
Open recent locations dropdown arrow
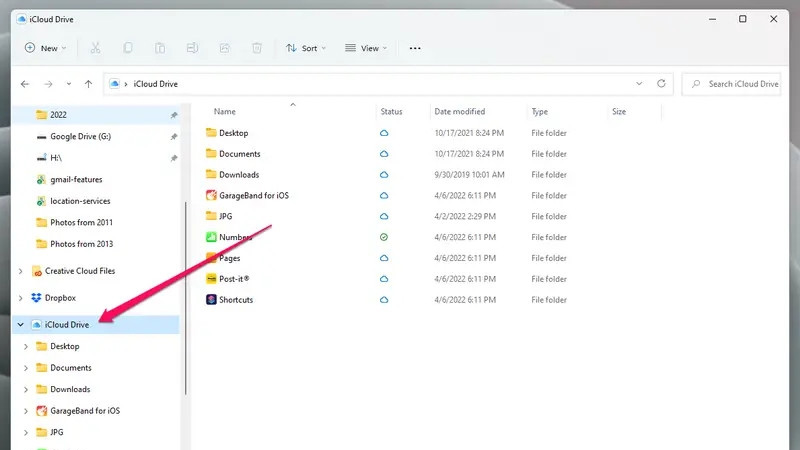click(68, 84)
